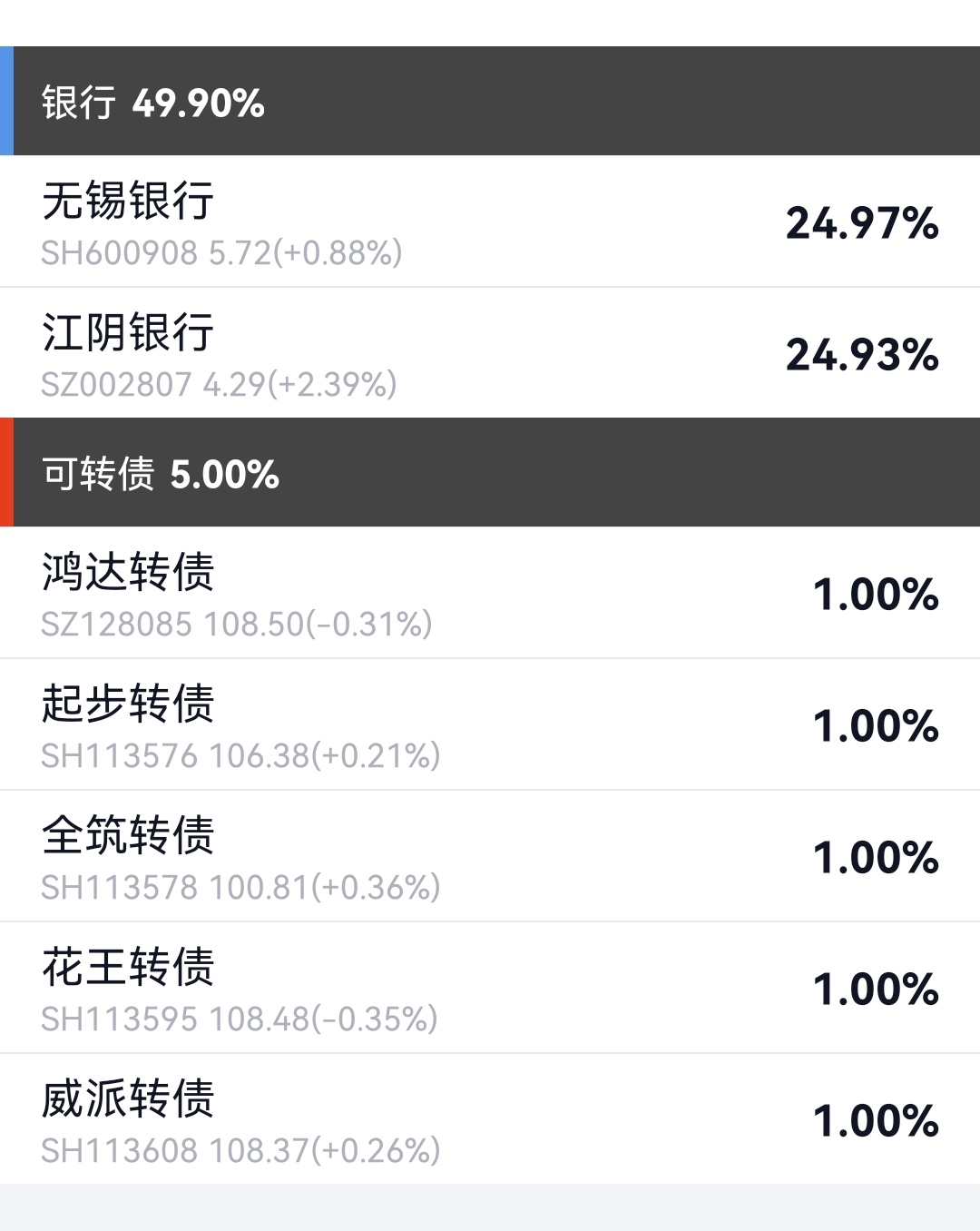
Task: Tap the 花王转债 bond name
Action: 128,967
